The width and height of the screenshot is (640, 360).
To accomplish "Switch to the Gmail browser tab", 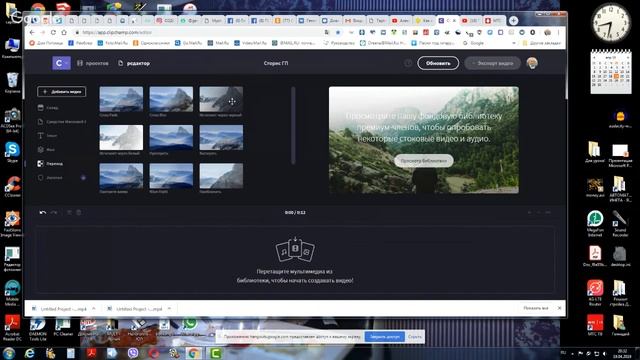I will 353,20.
